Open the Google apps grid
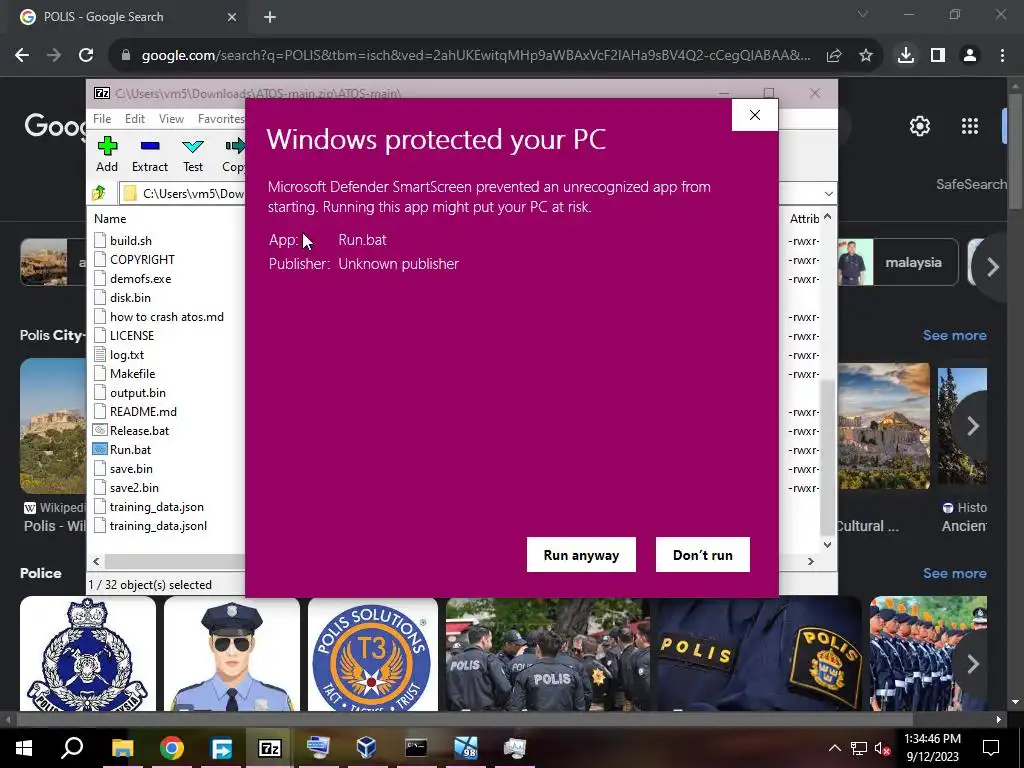The width and height of the screenshot is (1024, 768). pyautogui.click(x=970, y=126)
